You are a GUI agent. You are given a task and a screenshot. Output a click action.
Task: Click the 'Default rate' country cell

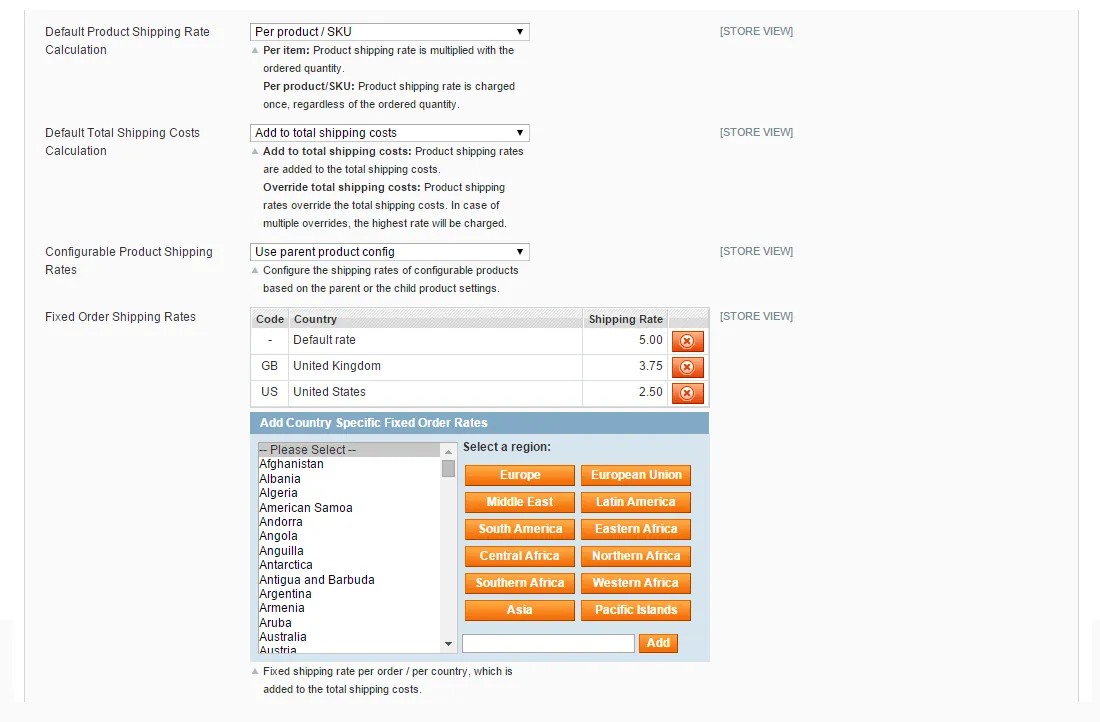click(x=435, y=340)
